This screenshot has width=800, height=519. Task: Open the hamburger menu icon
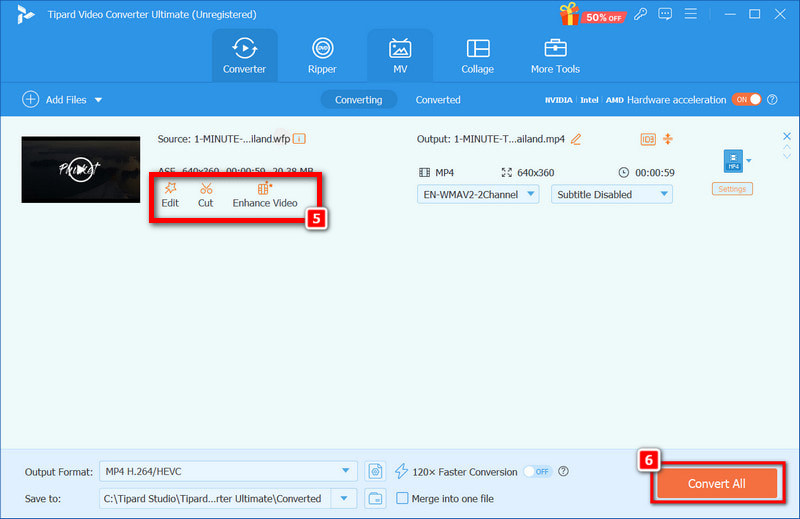(691, 14)
